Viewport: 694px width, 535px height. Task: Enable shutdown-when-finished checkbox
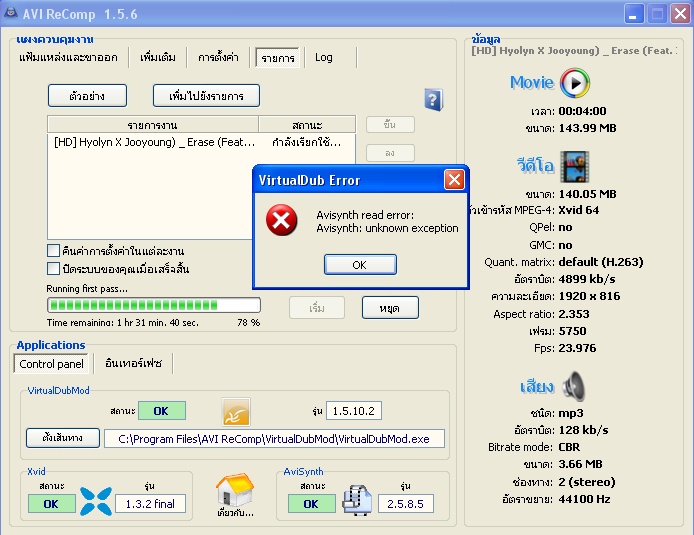(x=53, y=269)
